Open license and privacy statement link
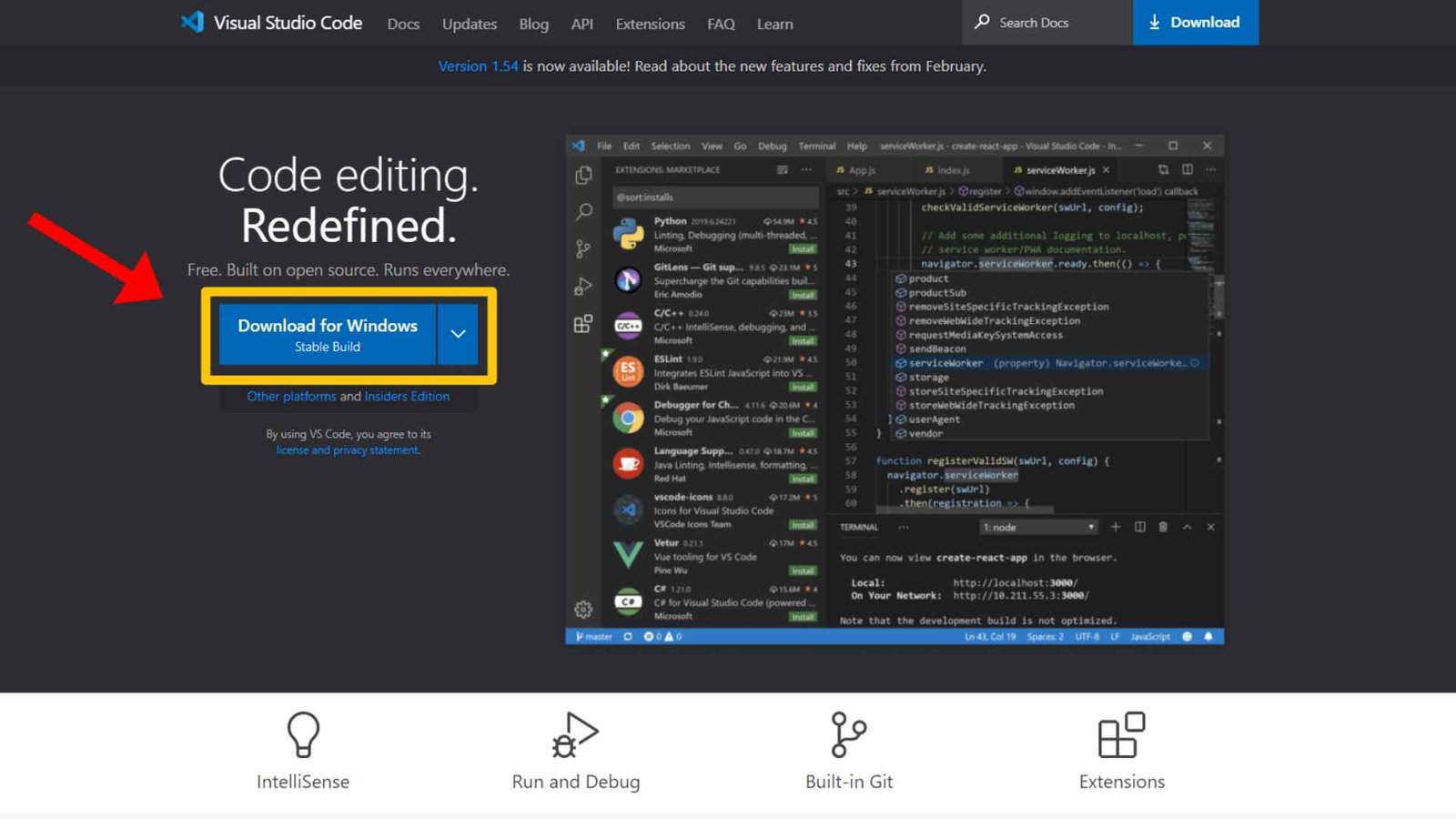1456x819 pixels. 348,450
